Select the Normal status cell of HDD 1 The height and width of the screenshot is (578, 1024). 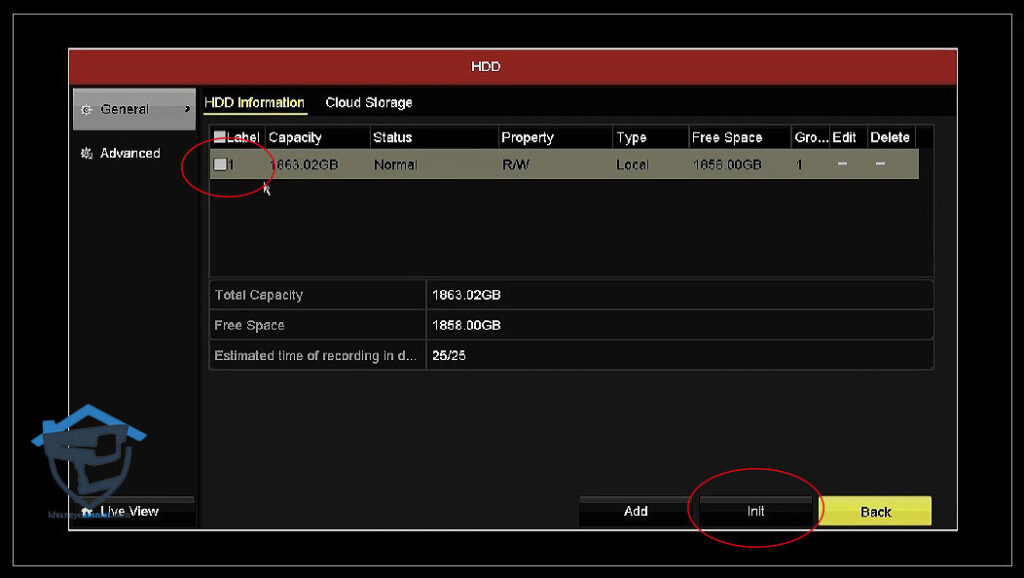pyautogui.click(x=395, y=165)
